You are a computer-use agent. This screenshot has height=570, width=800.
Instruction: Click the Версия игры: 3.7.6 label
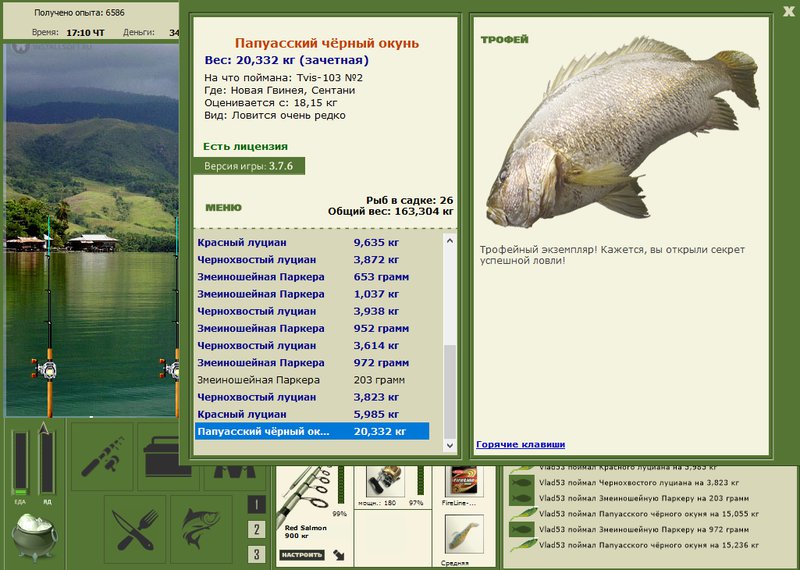[x=249, y=166]
